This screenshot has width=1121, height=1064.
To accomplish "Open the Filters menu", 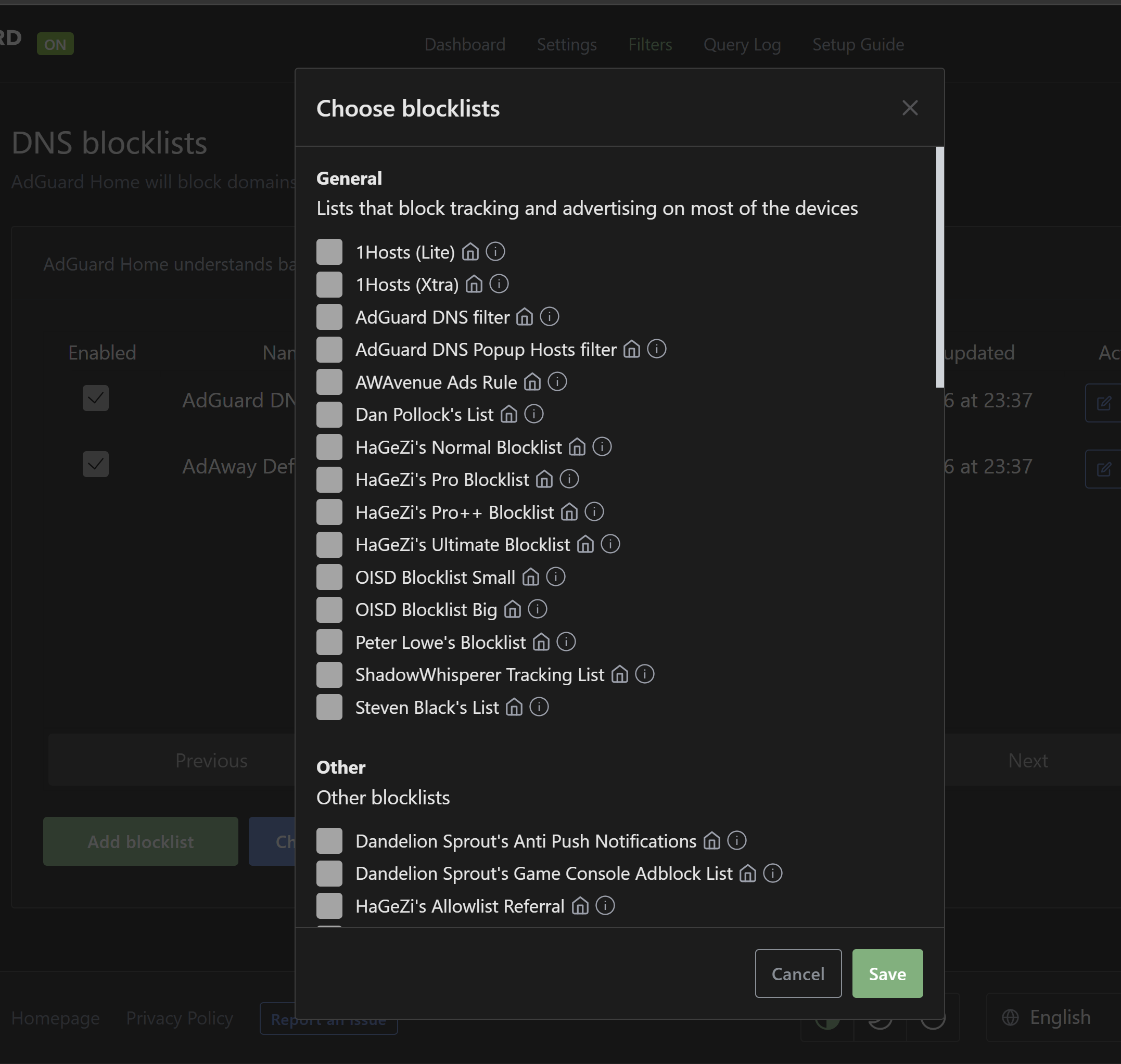I will tap(650, 44).
